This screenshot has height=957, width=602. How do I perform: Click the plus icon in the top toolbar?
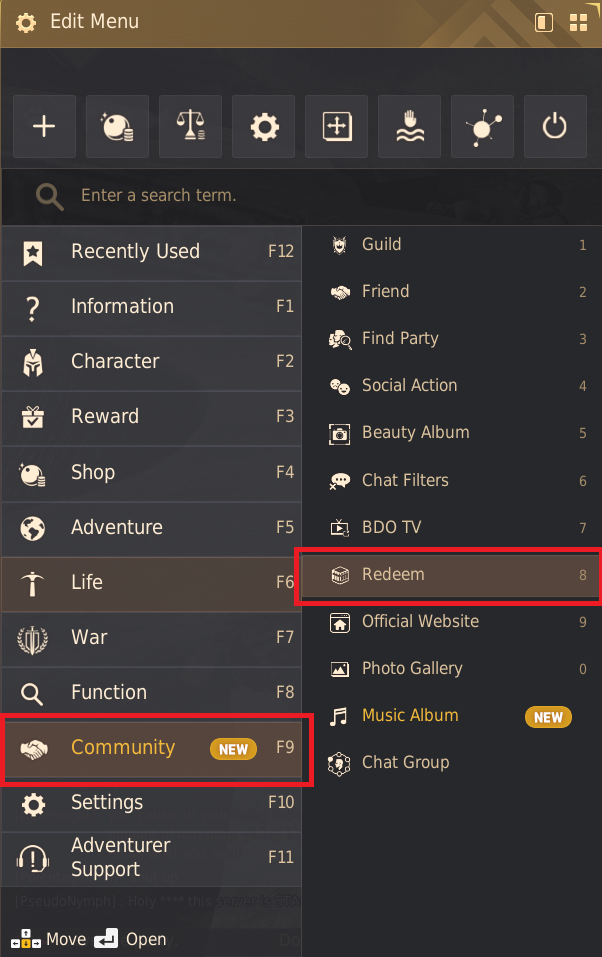pyautogui.click(x=44, y=127)
